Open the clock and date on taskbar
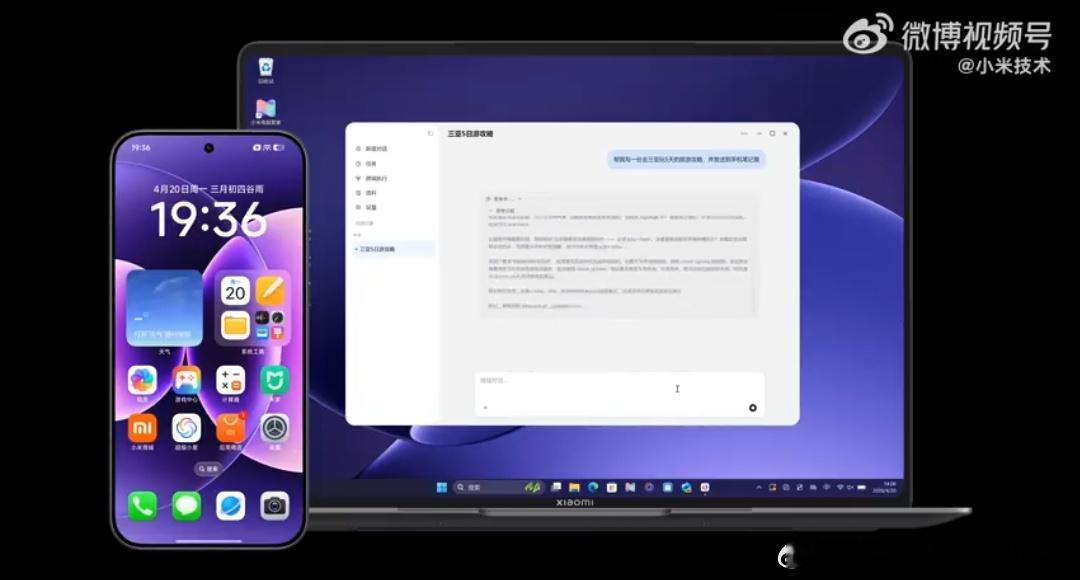The height and width of the screenshot is (580, 1080). [884, 487]
